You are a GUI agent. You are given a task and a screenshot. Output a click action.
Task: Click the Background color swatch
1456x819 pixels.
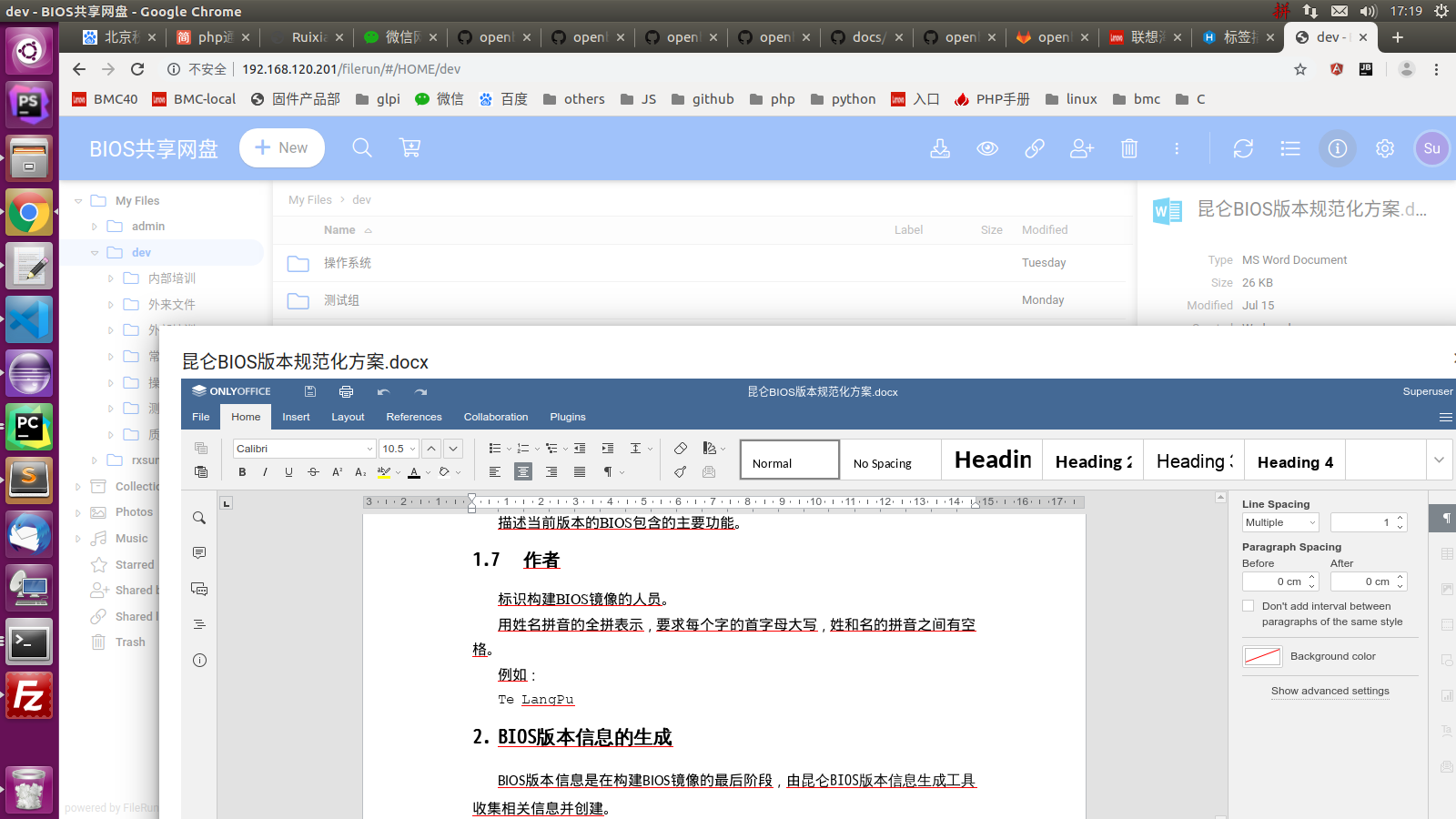(x=1262, y=656)
